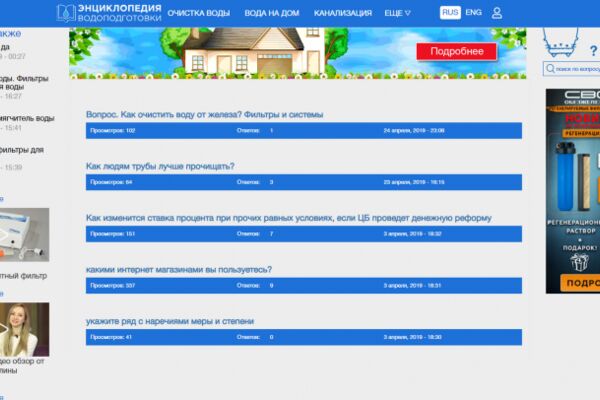This screenshot has width=600, height=400.
Task: Open the КАНАЛИЗАЦИЯ menu item
Action: tap(342, 13)
